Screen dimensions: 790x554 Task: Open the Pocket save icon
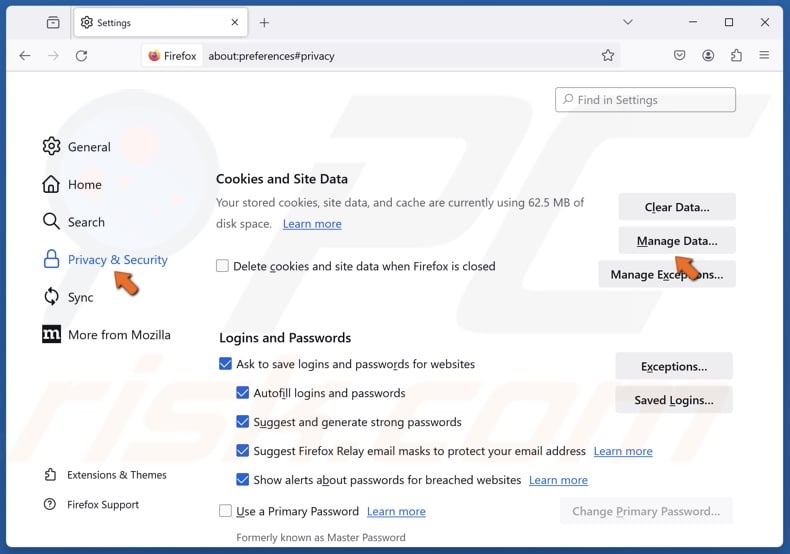(x=679, y=55)
